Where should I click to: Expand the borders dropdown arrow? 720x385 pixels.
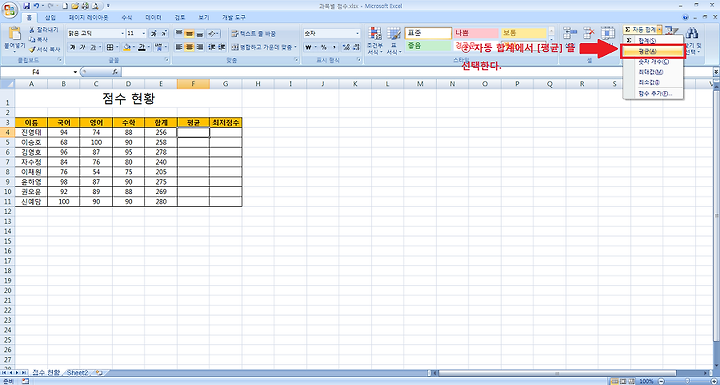118,47
